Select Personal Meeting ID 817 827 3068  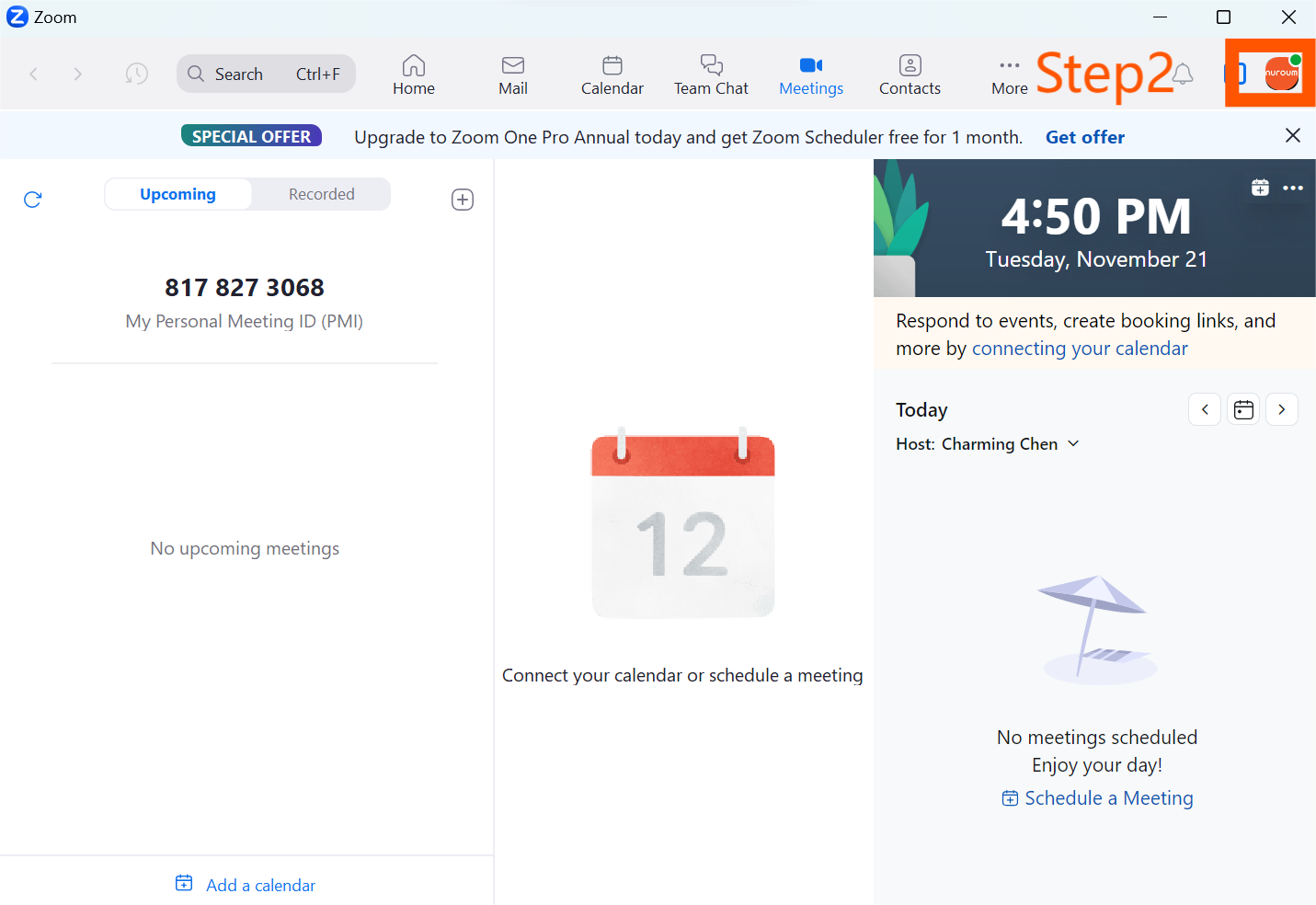coord(245,287)
